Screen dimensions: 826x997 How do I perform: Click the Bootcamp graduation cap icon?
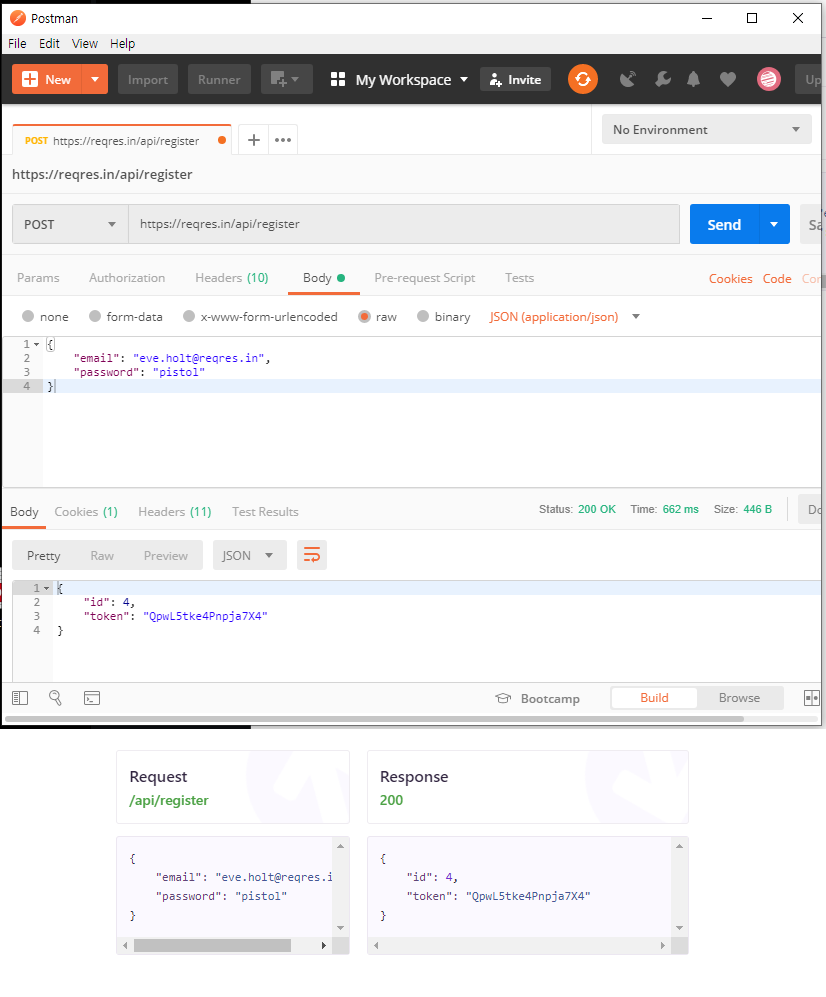[503, 698]
